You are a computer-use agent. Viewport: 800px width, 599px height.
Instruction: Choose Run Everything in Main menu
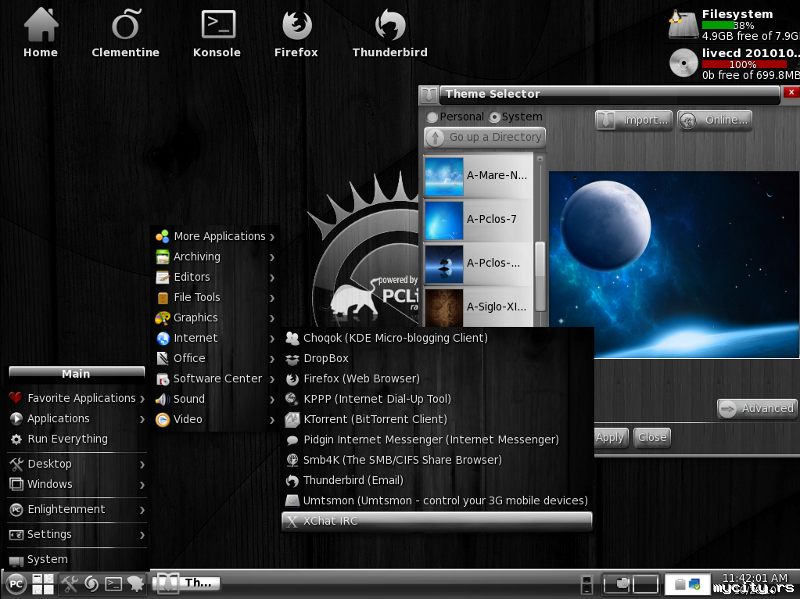(x=77, y=439)
